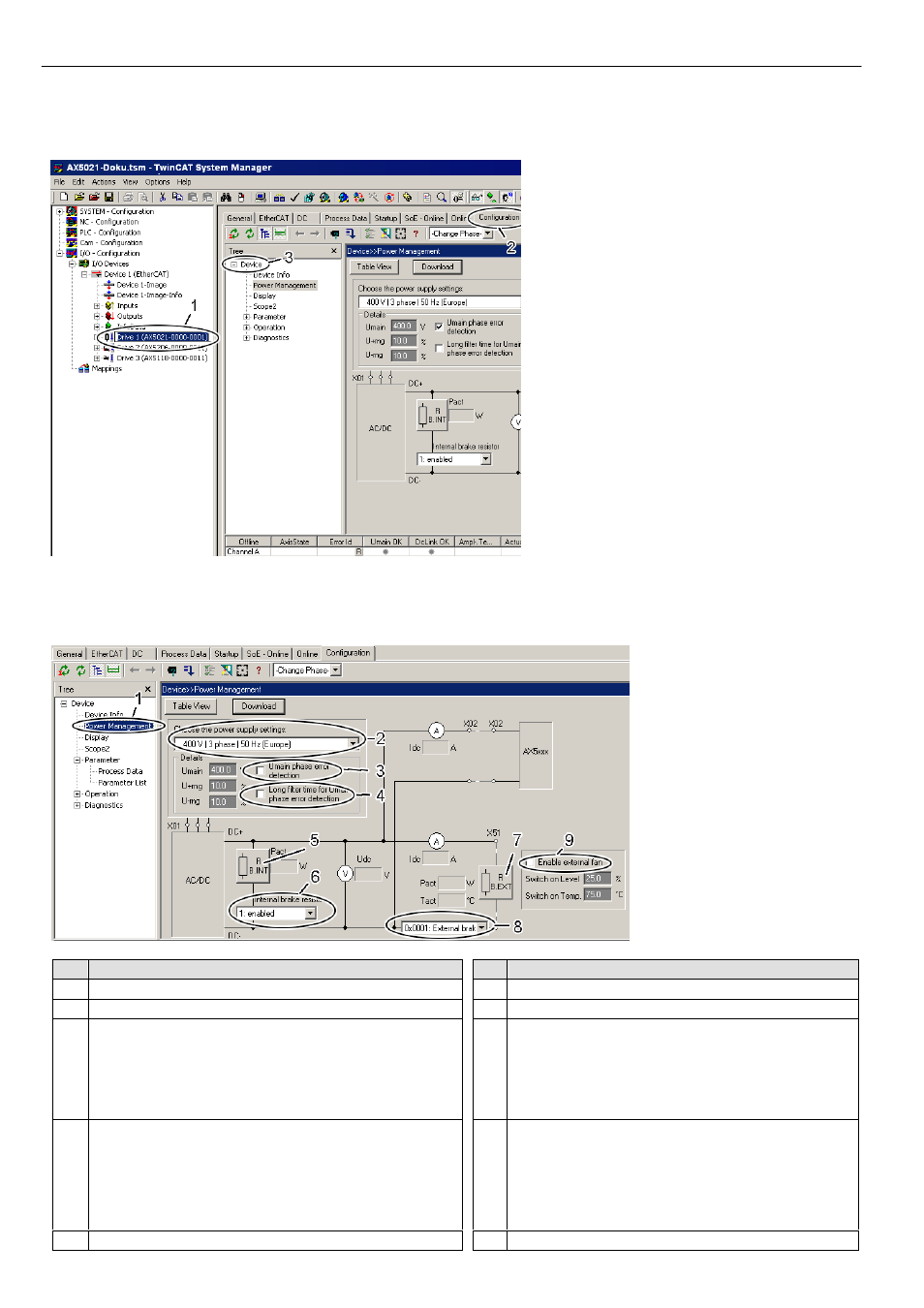Open the Options menu
The image size is (924, 1308).
coord(157,182)
